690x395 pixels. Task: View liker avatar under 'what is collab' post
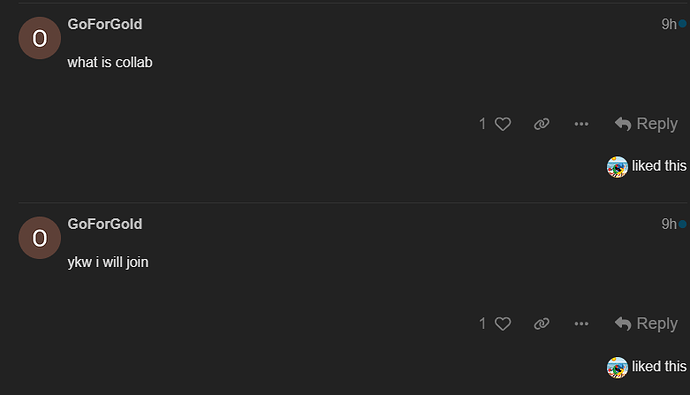coord(617,167)
